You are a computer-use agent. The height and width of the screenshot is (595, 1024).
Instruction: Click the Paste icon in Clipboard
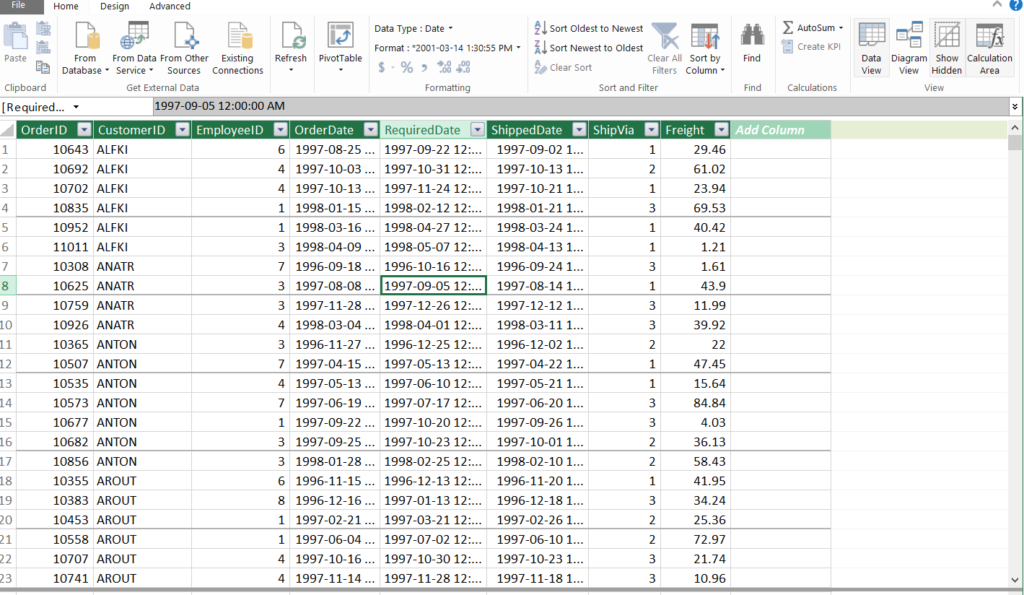tap(16, 42)
